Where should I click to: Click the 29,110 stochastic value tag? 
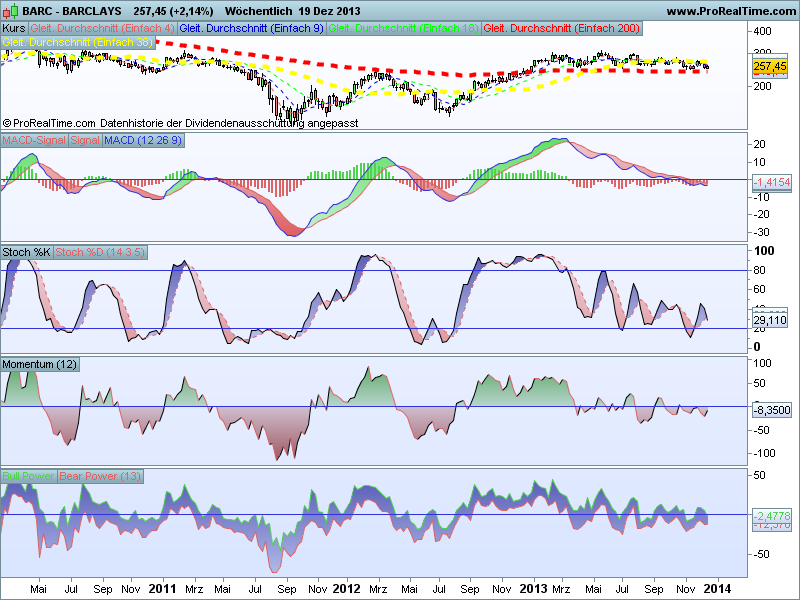click(x=769, y=320)
